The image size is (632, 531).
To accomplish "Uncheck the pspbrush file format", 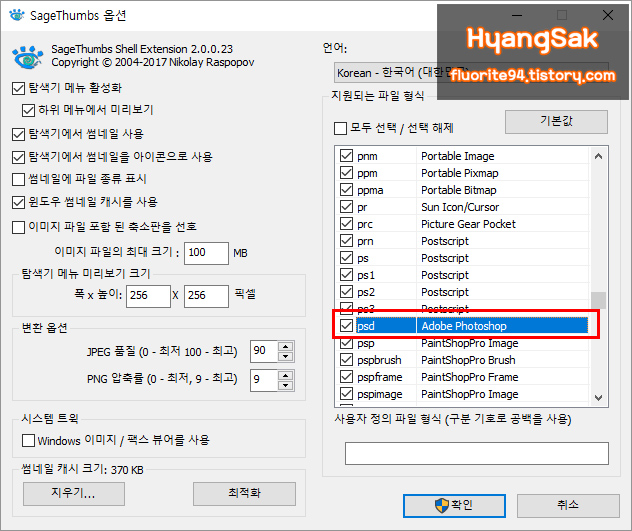I will [x=346, y=360].
